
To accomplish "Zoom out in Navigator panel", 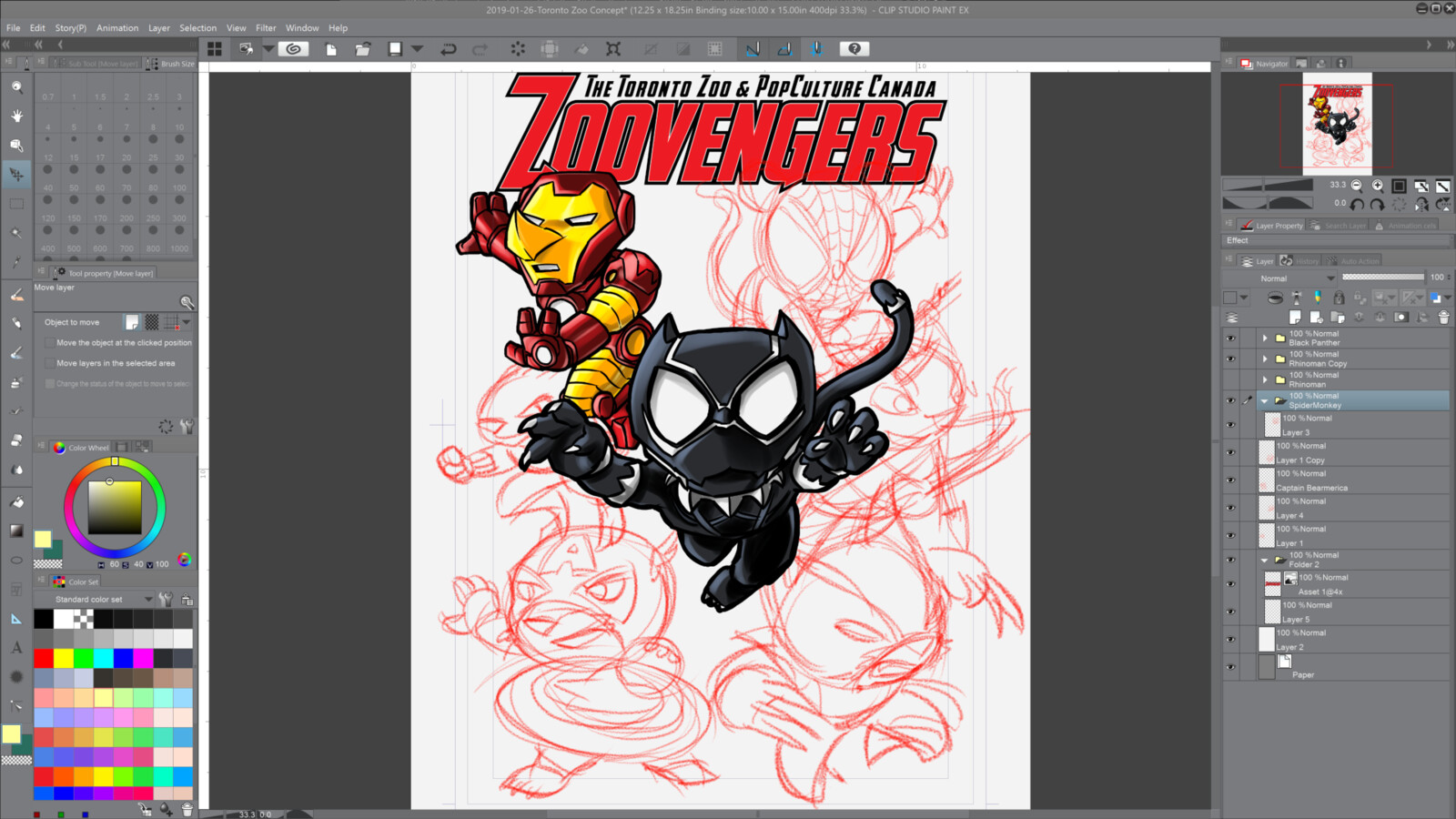I will point(1356,186).
